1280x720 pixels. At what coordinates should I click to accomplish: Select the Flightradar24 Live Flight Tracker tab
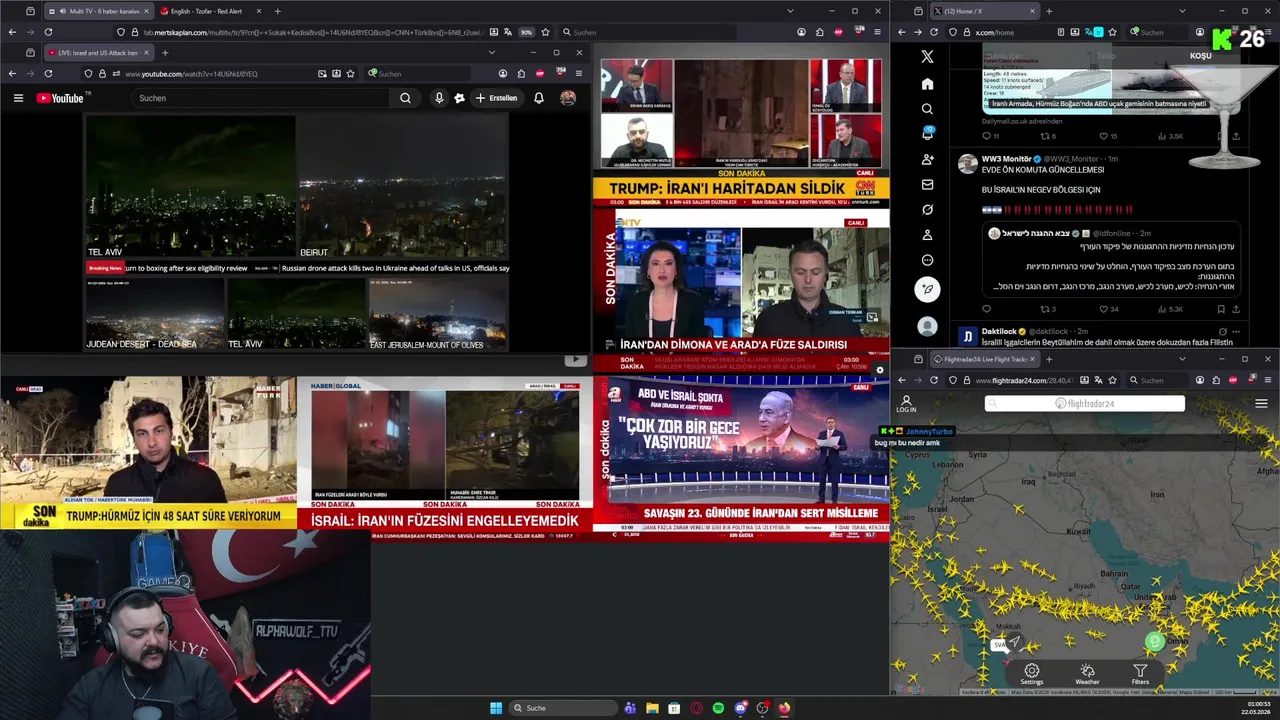(x=984, y=359)
